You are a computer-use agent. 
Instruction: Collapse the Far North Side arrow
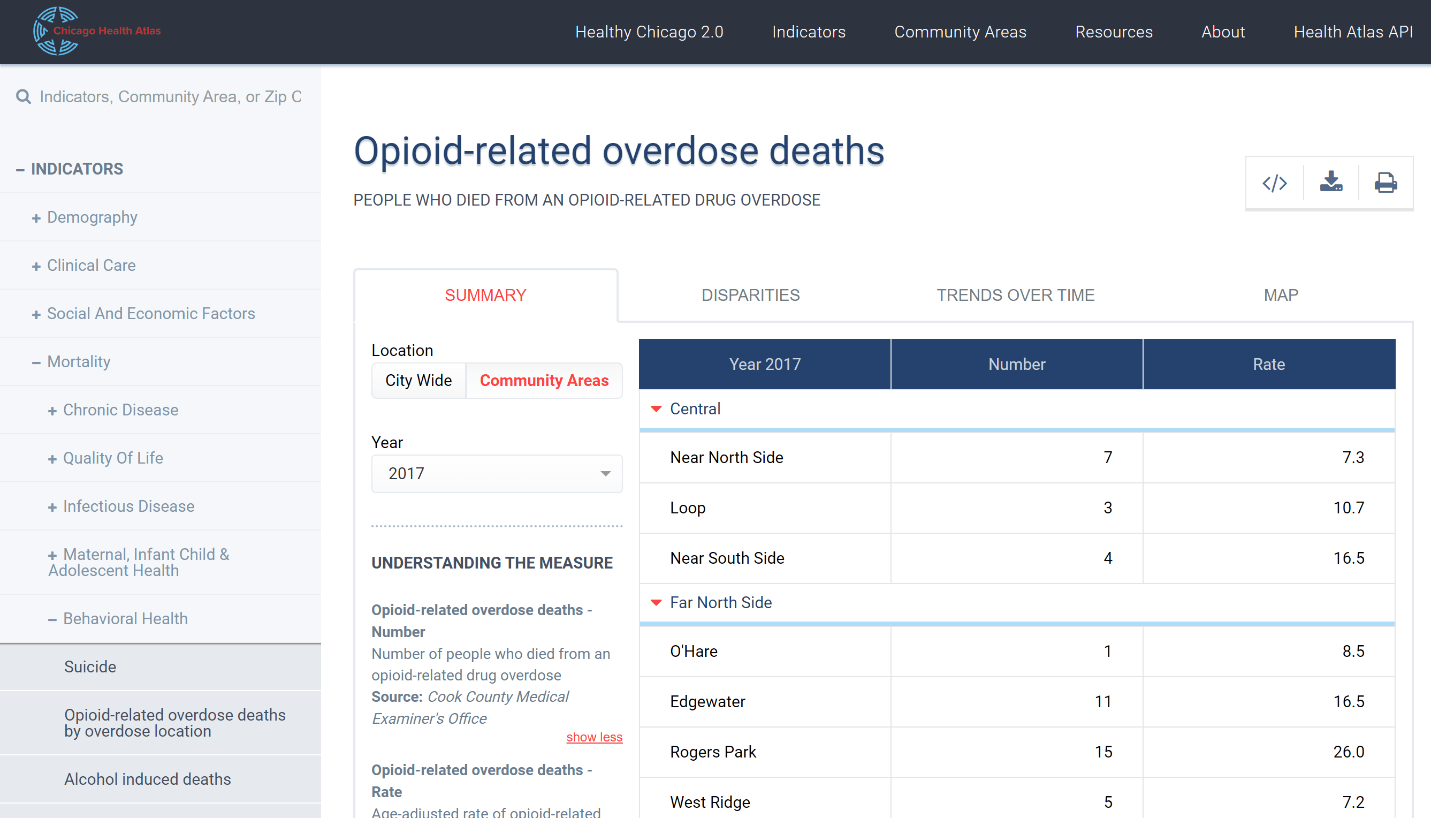pyautogui.click(x=656, y=603)
